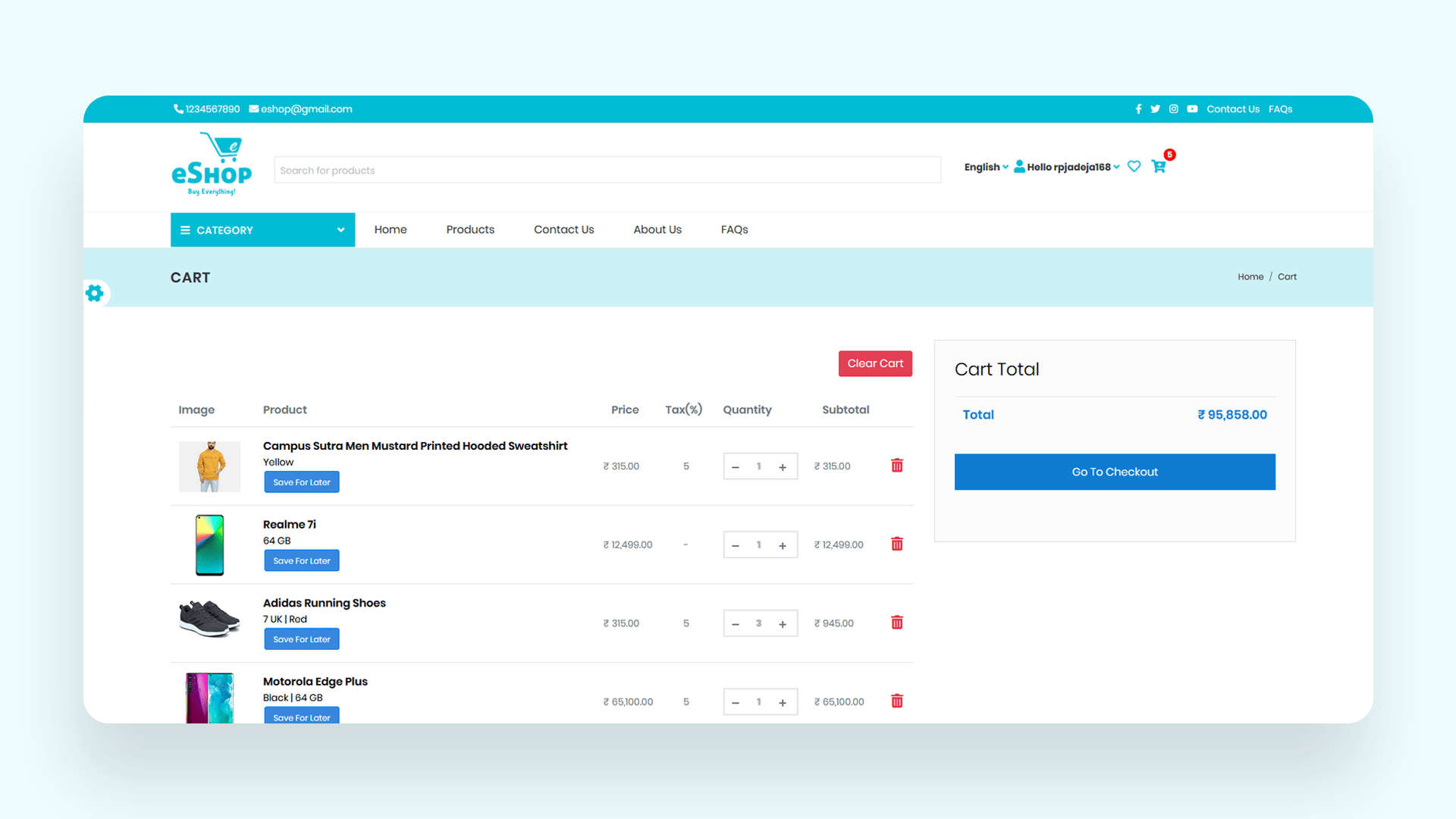Viewport: 1456px width, 819px height.
Task: Open the Instagram social icon
Action: pos(1173,109)
